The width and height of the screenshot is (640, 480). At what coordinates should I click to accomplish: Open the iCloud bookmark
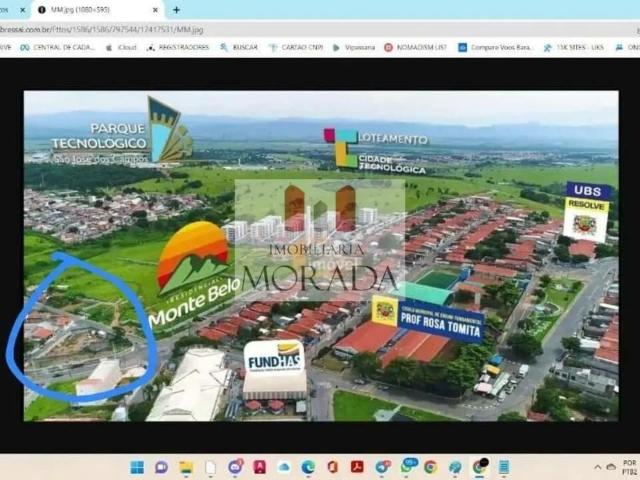click(121, 47)
